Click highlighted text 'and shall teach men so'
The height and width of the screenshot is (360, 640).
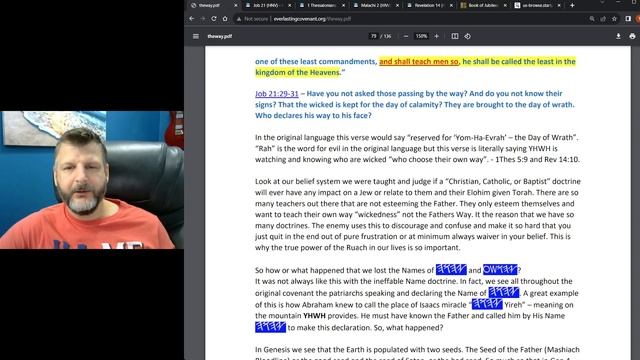[419, 62]
